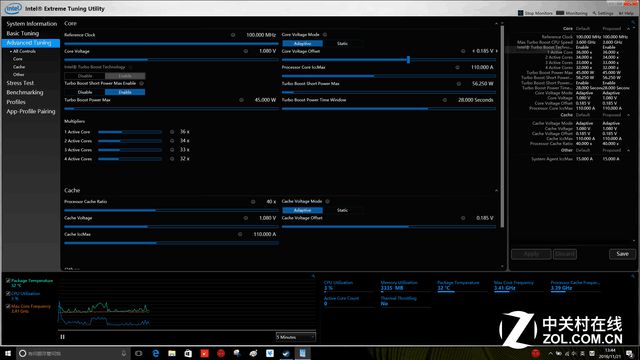Click the Apply button
This screenshot has height=360, width=640.
(531, 254)
